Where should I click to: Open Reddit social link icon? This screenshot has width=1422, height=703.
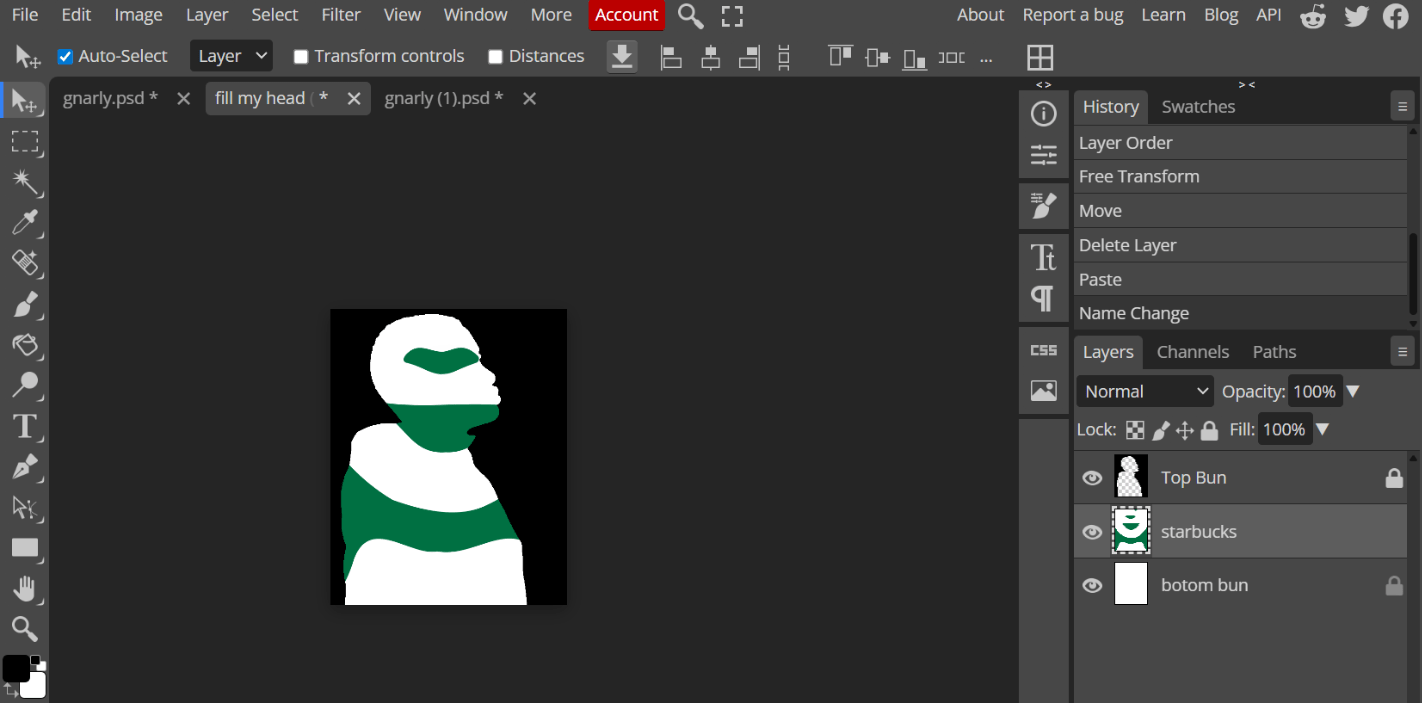pyautogui.click(x=1313, y=15)
